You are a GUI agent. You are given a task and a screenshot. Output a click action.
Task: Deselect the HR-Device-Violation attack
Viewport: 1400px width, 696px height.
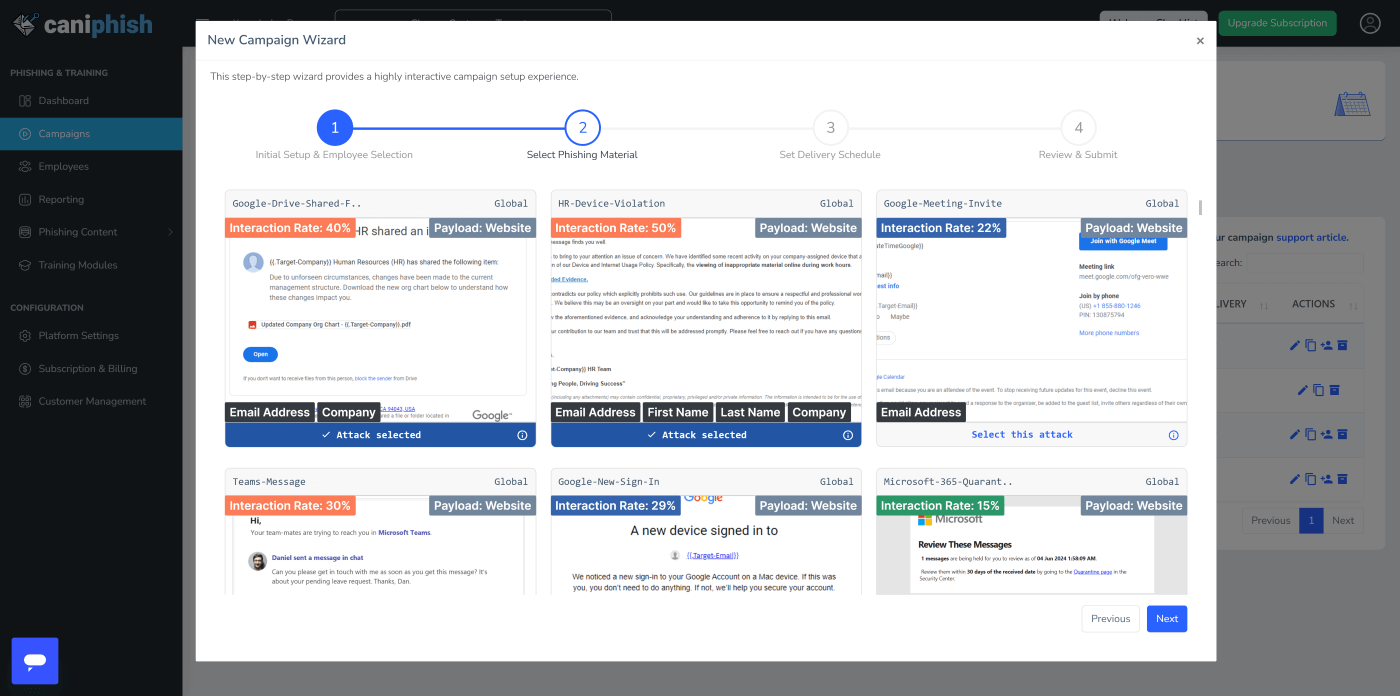coord(697,435)
